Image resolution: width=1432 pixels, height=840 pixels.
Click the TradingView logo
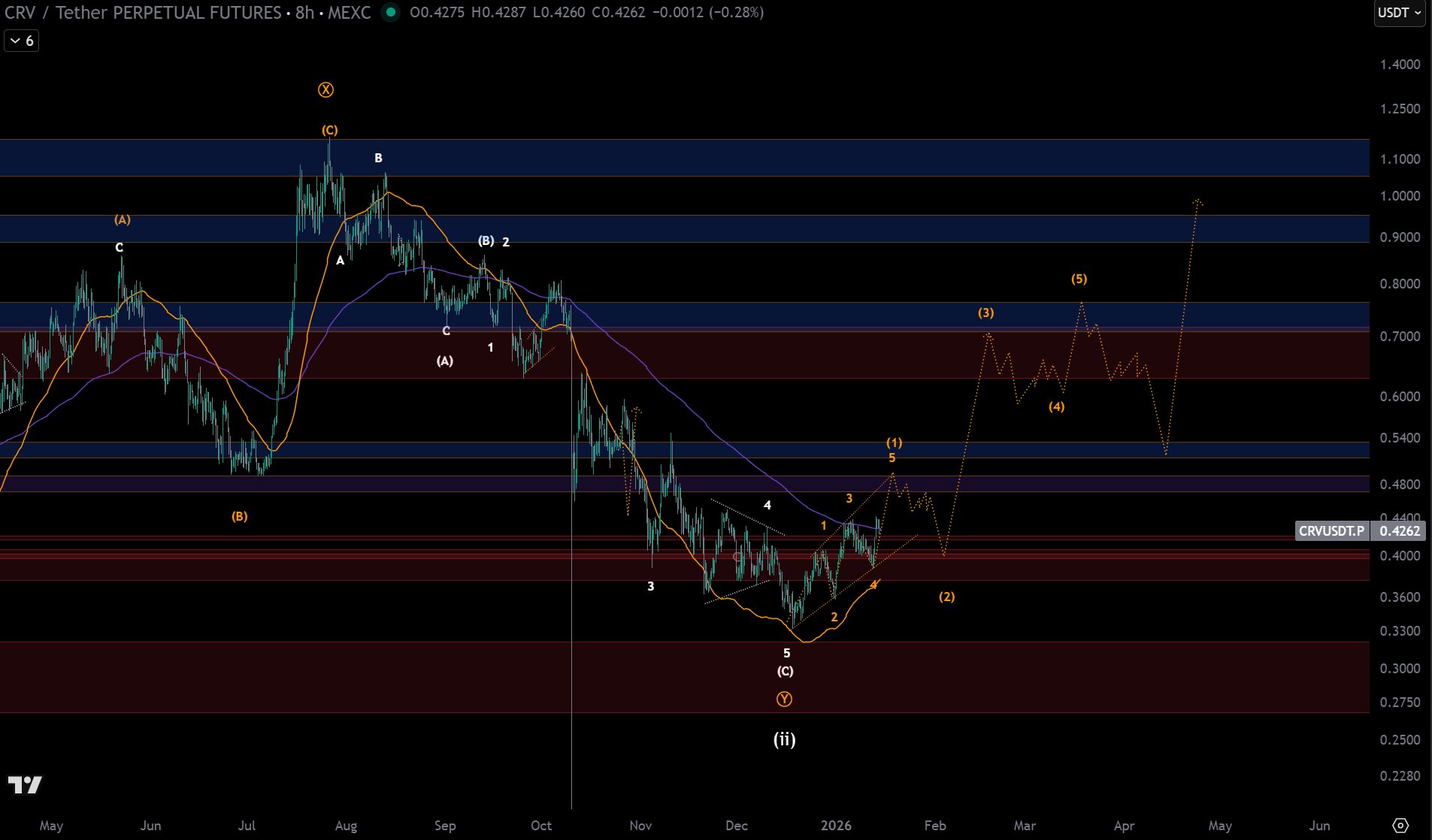(25, 785)
